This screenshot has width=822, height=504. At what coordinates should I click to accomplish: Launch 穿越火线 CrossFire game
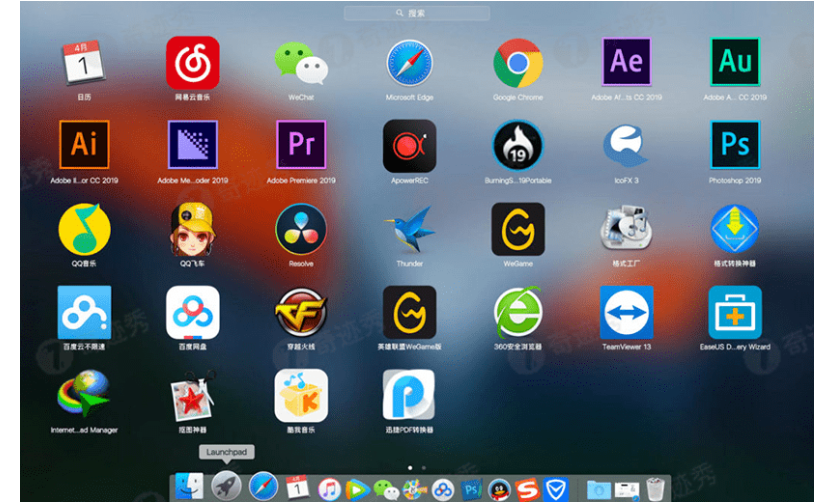[x=301, y=313]
